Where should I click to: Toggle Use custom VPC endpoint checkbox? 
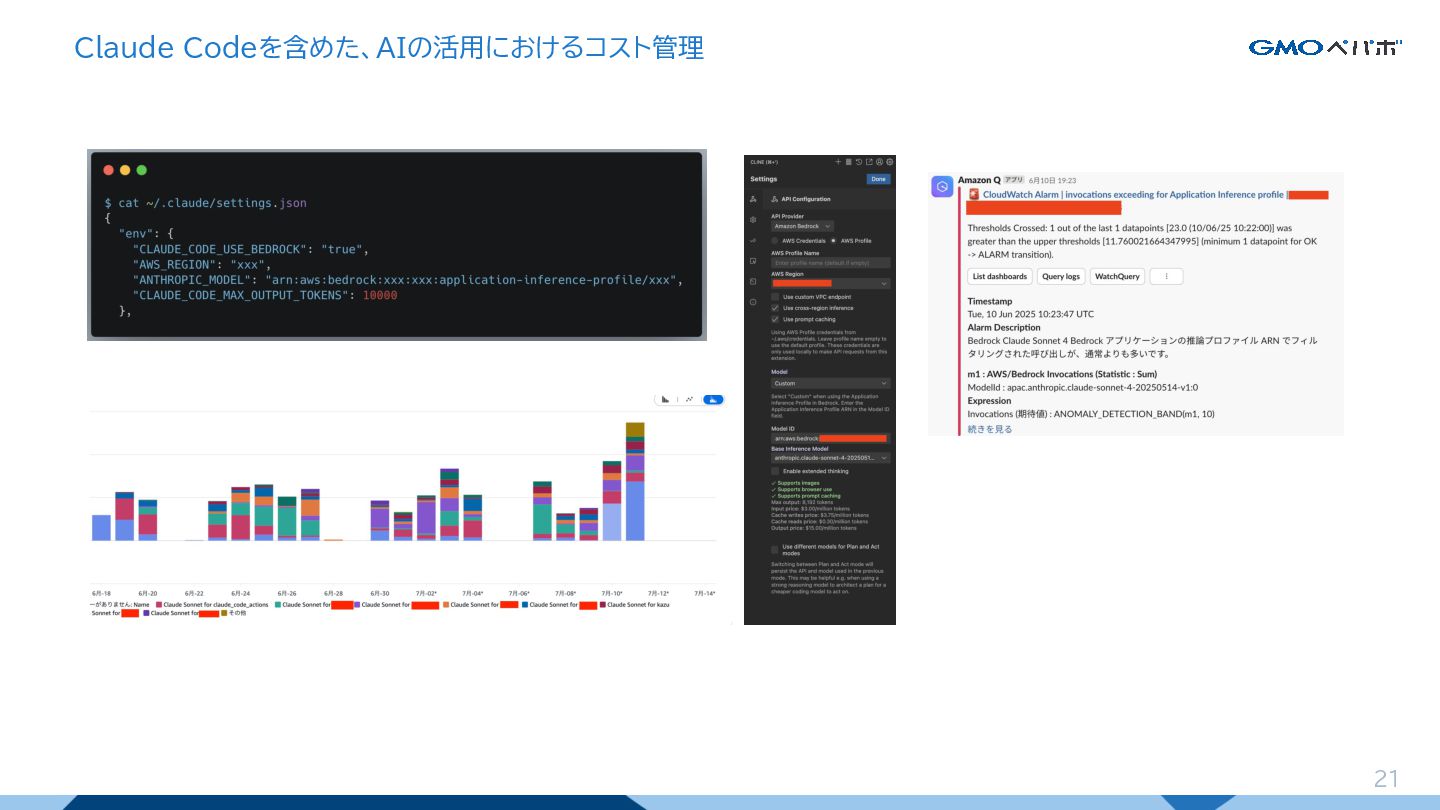click(x=775, y=297)
